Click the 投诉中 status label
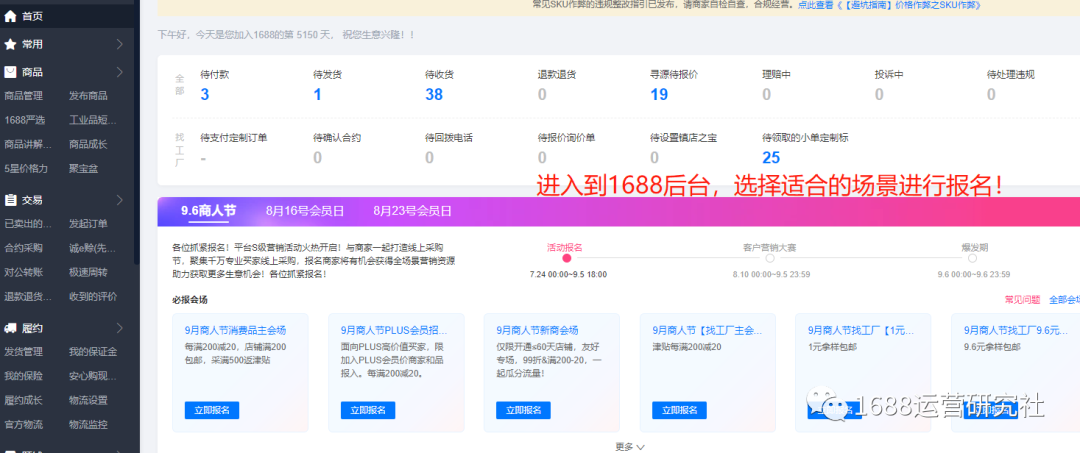Image resolution: width=1080 pixels, height=453 pixels. (889, 74)
